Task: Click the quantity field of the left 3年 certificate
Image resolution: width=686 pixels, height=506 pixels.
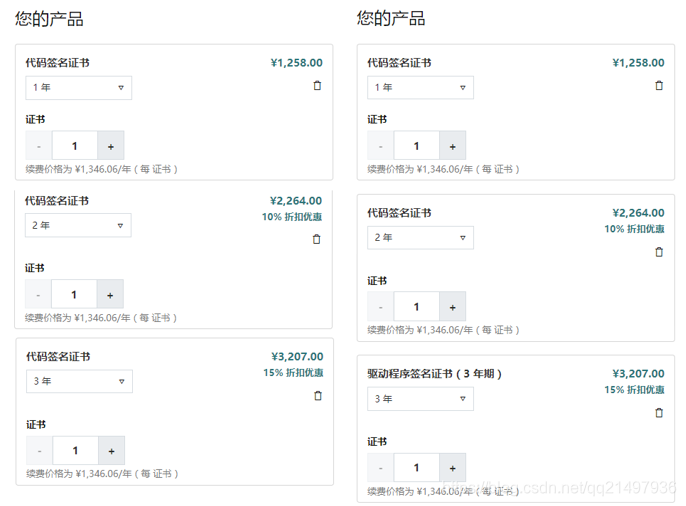Action: (74, 450)
